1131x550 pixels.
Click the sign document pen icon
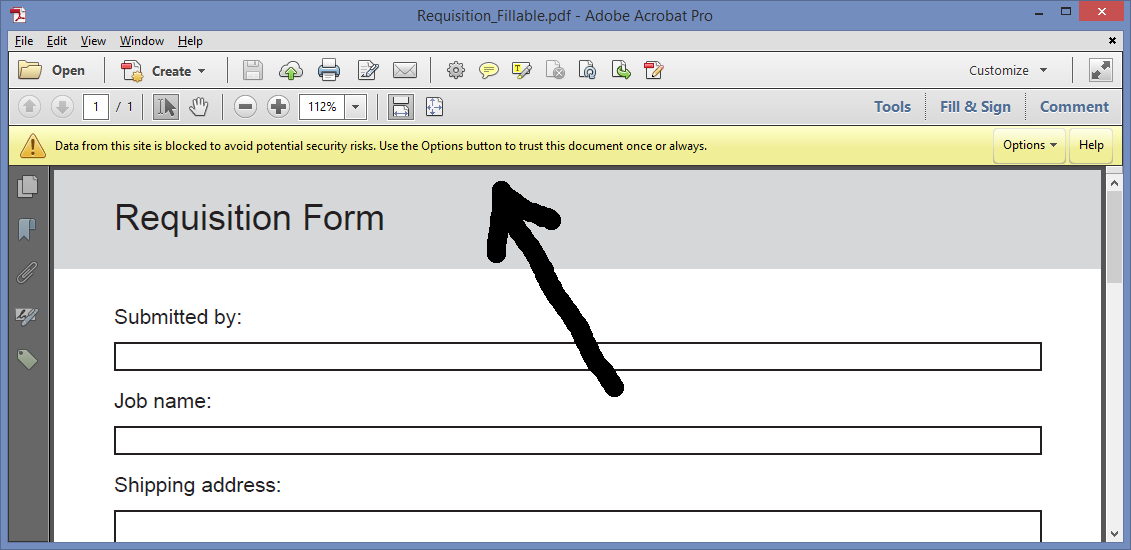653,71
